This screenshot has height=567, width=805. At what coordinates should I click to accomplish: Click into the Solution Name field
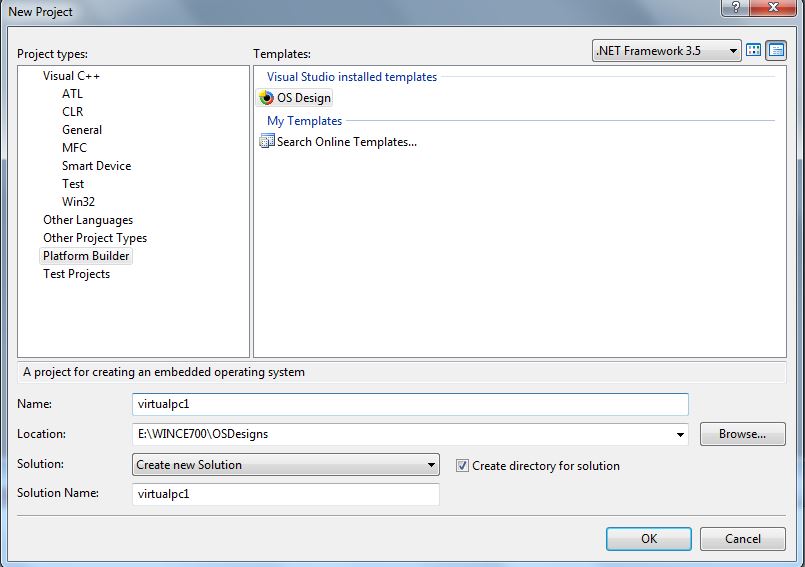[x=285, y=494]
